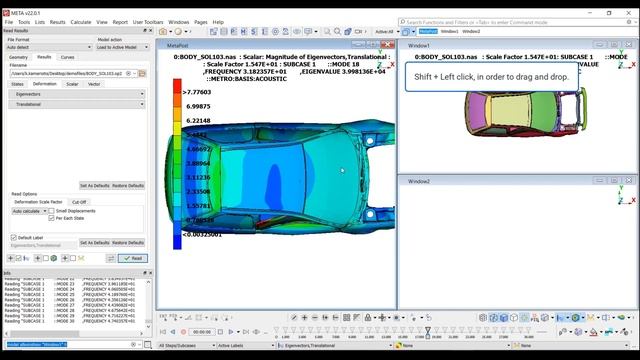Click the annotation speech bubble icon

(308, 31)
